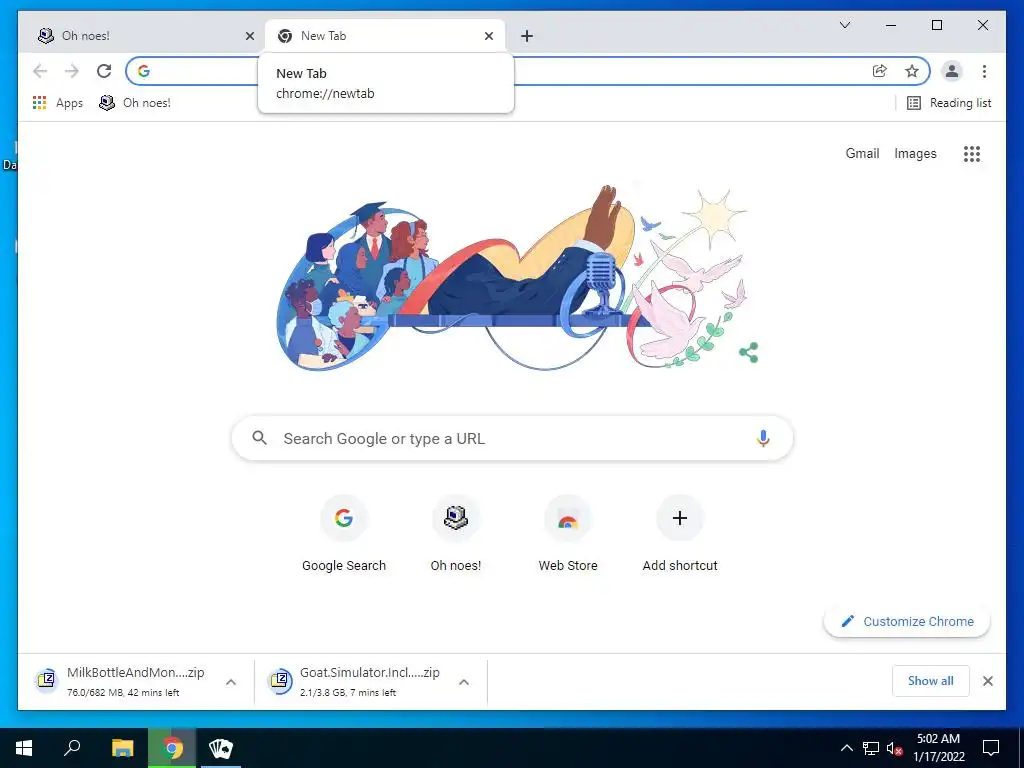Screen dimensions: 1024x768
Task: Focus the Search Google or type a URL box
Action: coord(513,438)
